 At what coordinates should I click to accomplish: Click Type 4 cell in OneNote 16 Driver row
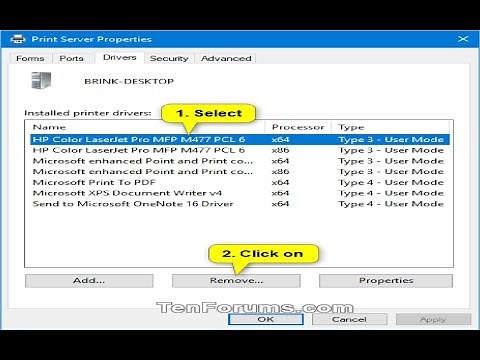click(391, 204)
